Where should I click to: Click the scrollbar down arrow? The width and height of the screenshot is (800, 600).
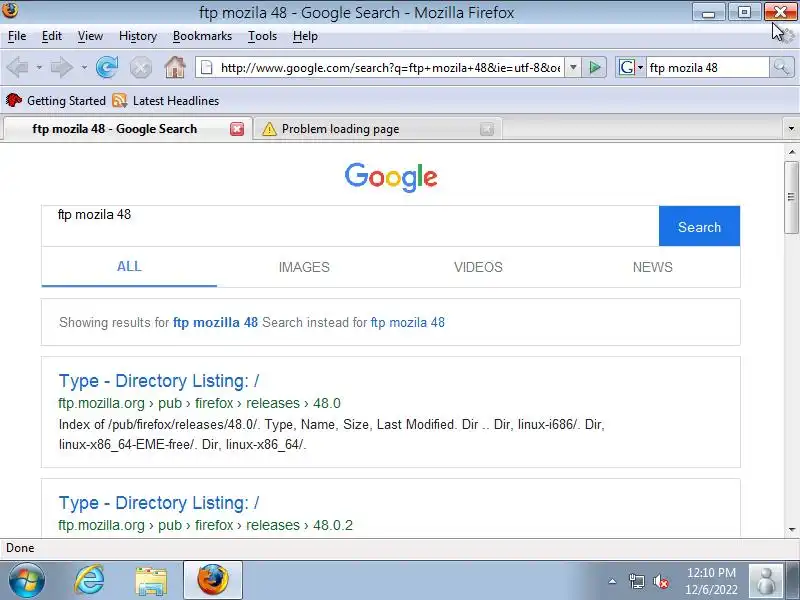[x=792, y=530]
